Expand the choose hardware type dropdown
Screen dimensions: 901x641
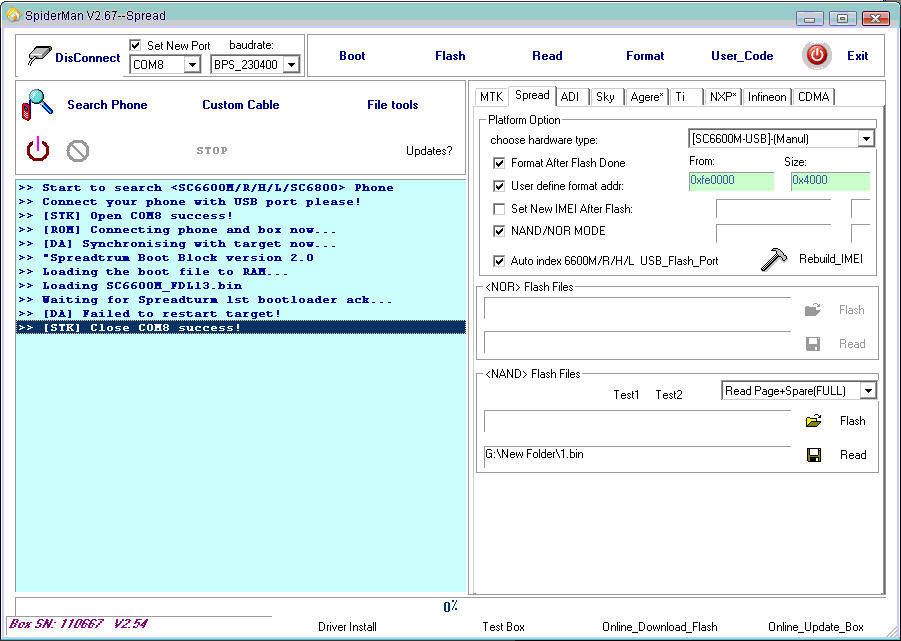point(866,139)
